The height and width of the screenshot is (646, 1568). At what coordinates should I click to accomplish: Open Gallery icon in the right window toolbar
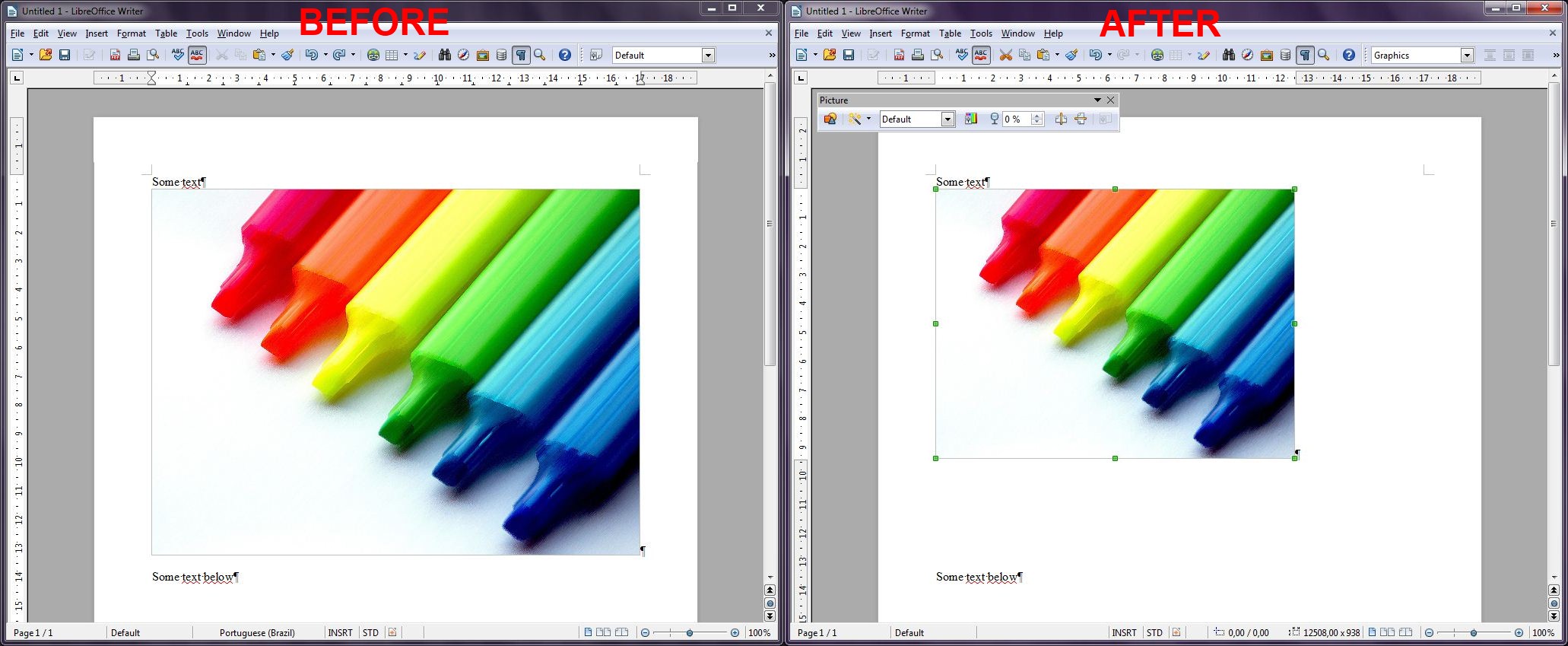tap(1266, 55)
